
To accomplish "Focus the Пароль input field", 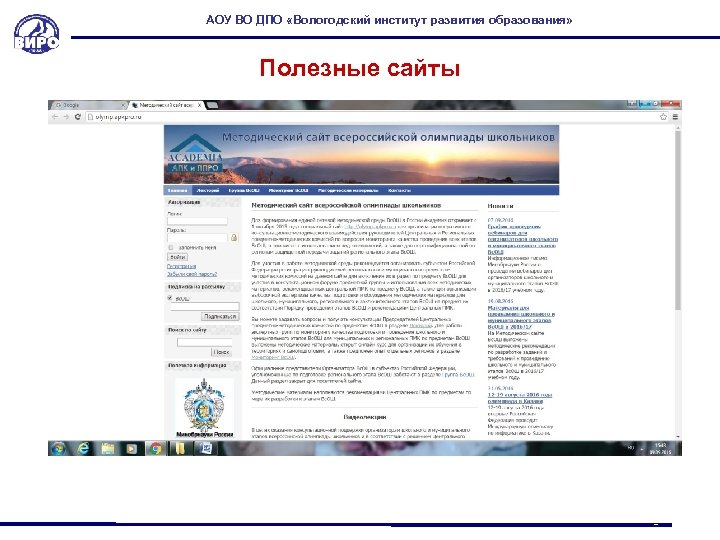I will pos(197,237).
